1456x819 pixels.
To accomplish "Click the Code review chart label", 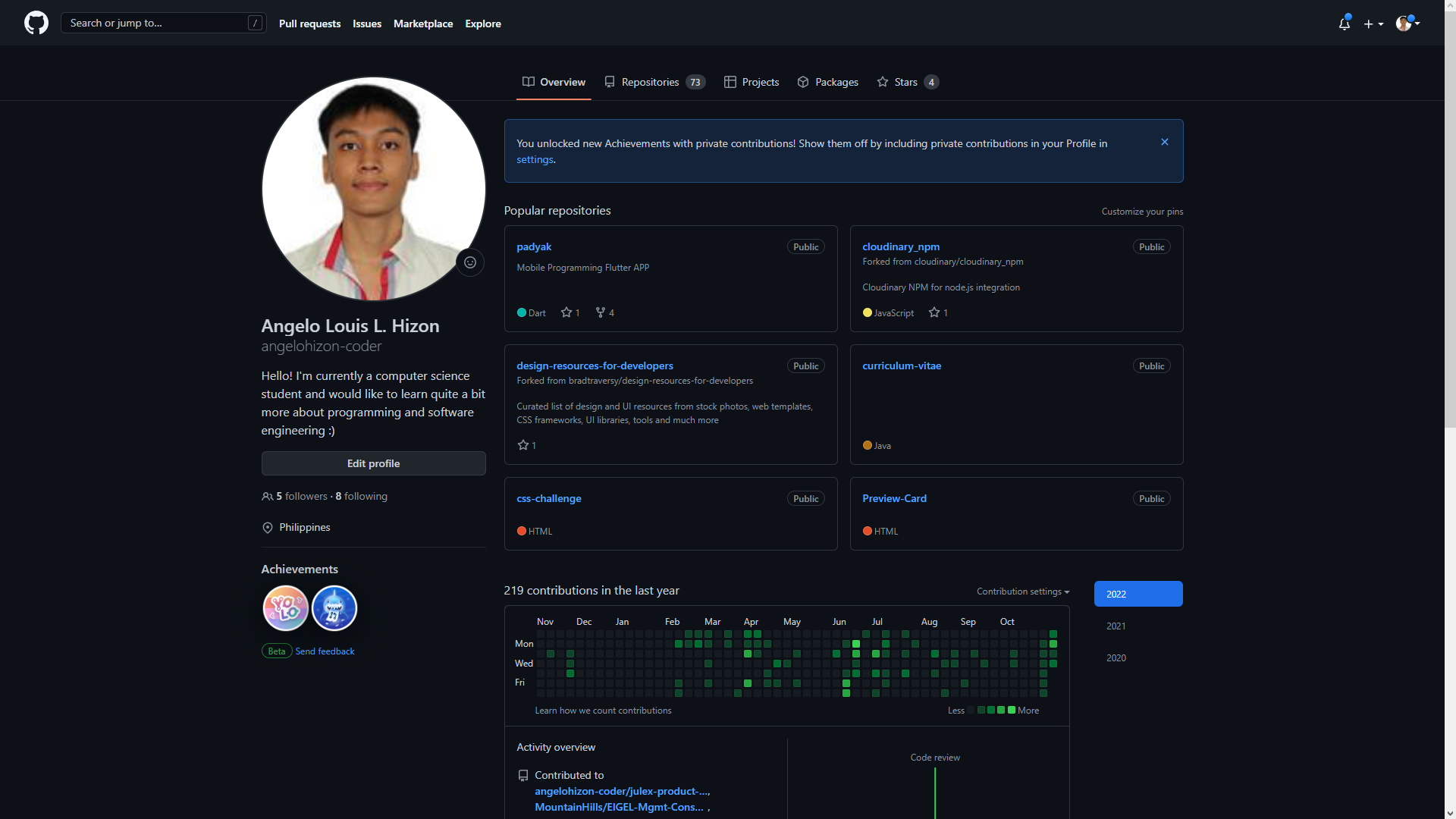I will pos(935,758).
